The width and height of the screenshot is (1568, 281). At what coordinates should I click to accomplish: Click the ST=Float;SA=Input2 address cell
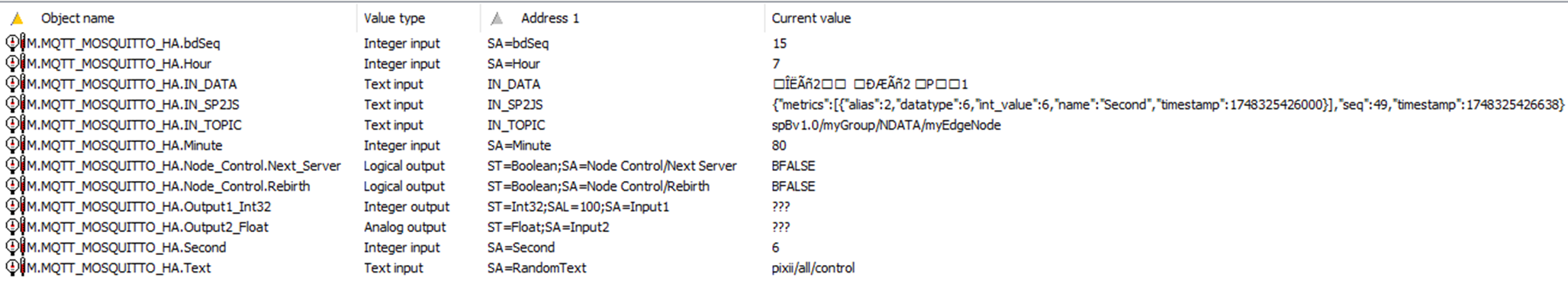tap(549, 228)
